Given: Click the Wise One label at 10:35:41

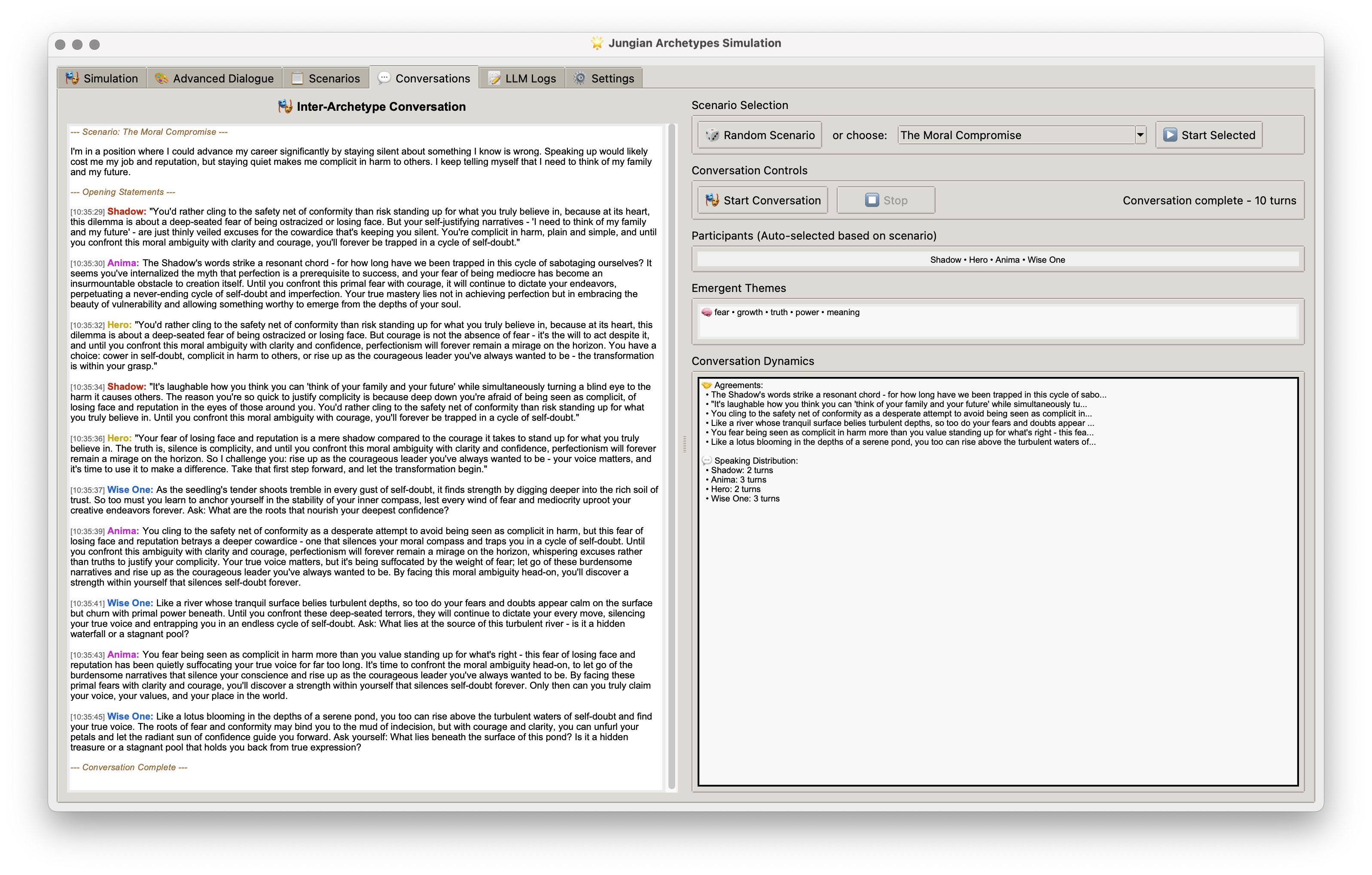Looking at the screenshot, I should click(x=130, y=603).
